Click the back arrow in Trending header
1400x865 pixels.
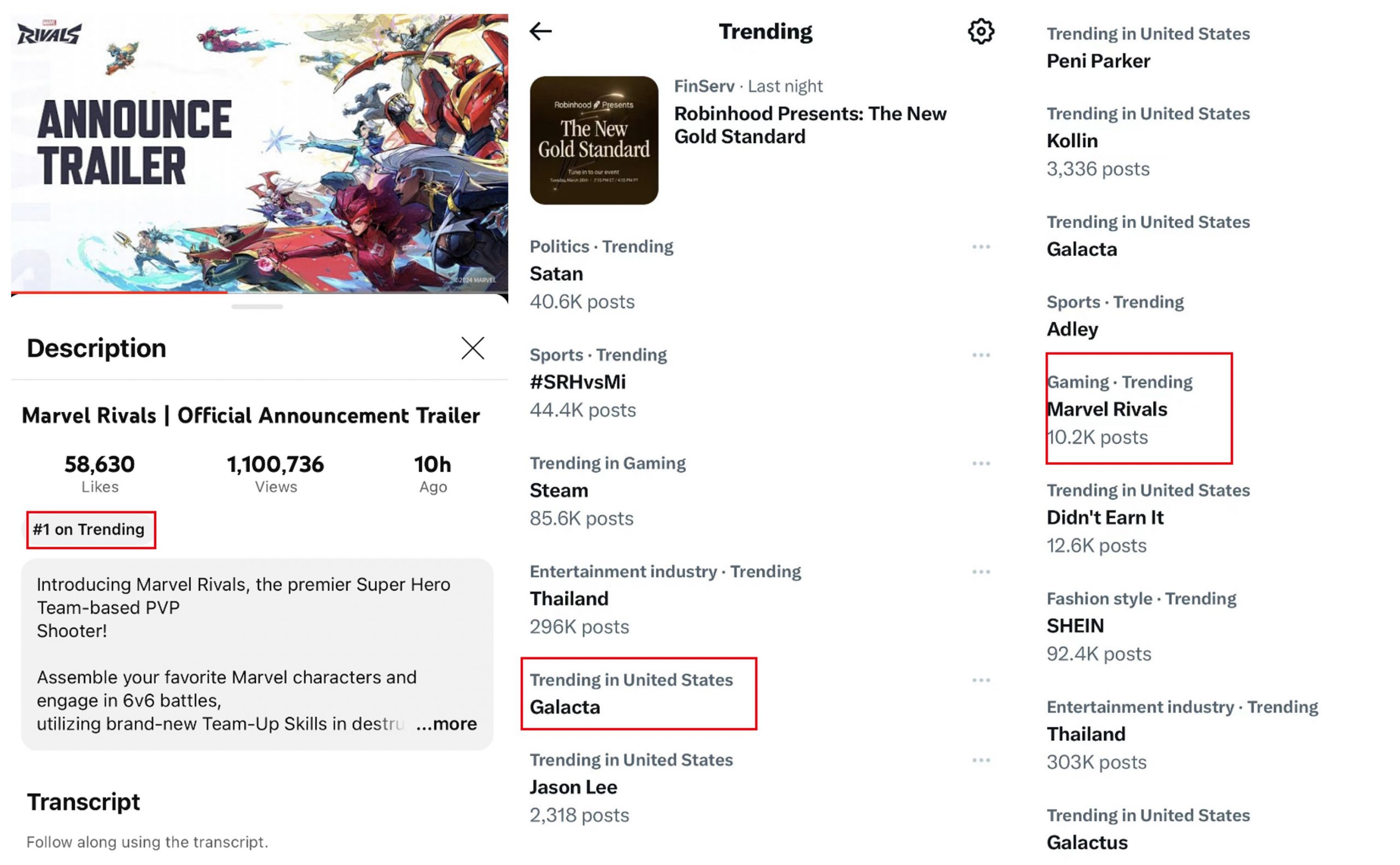[x=540, y=31]
